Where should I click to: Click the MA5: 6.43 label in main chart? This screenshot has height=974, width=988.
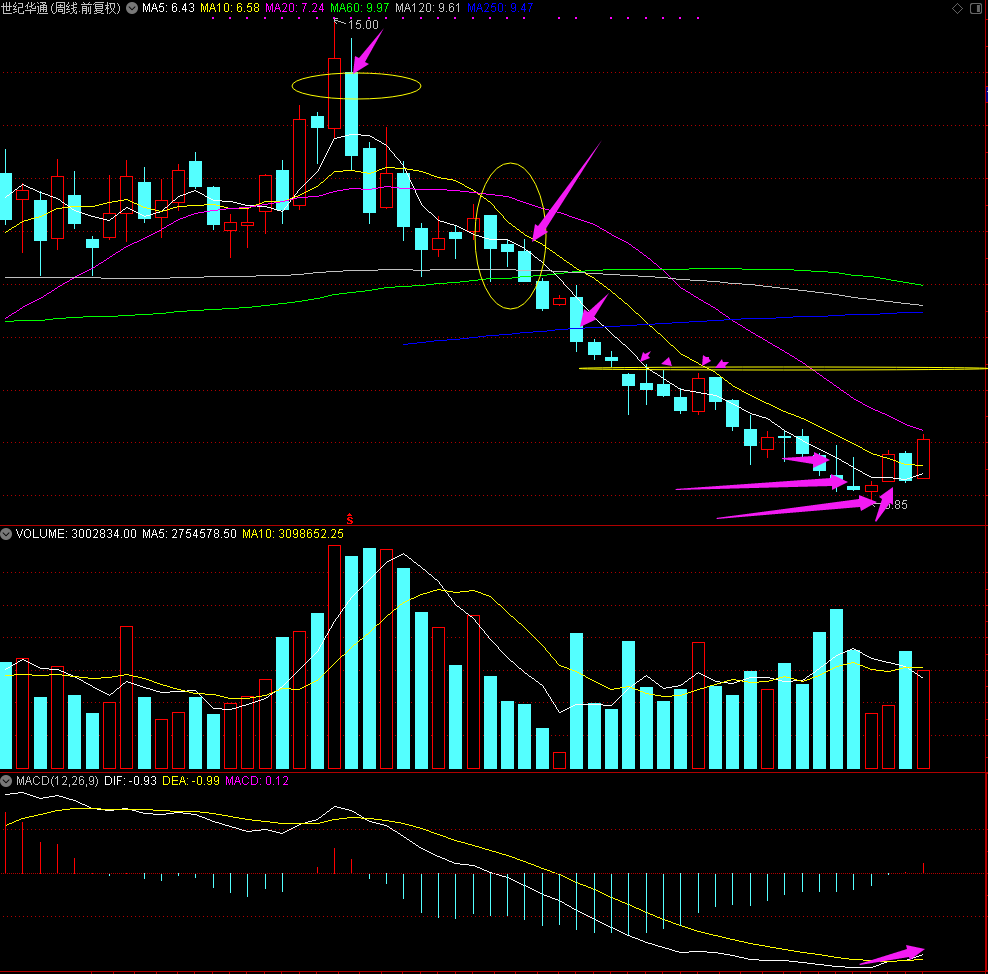pyautogui.click(x=168, y=8)
